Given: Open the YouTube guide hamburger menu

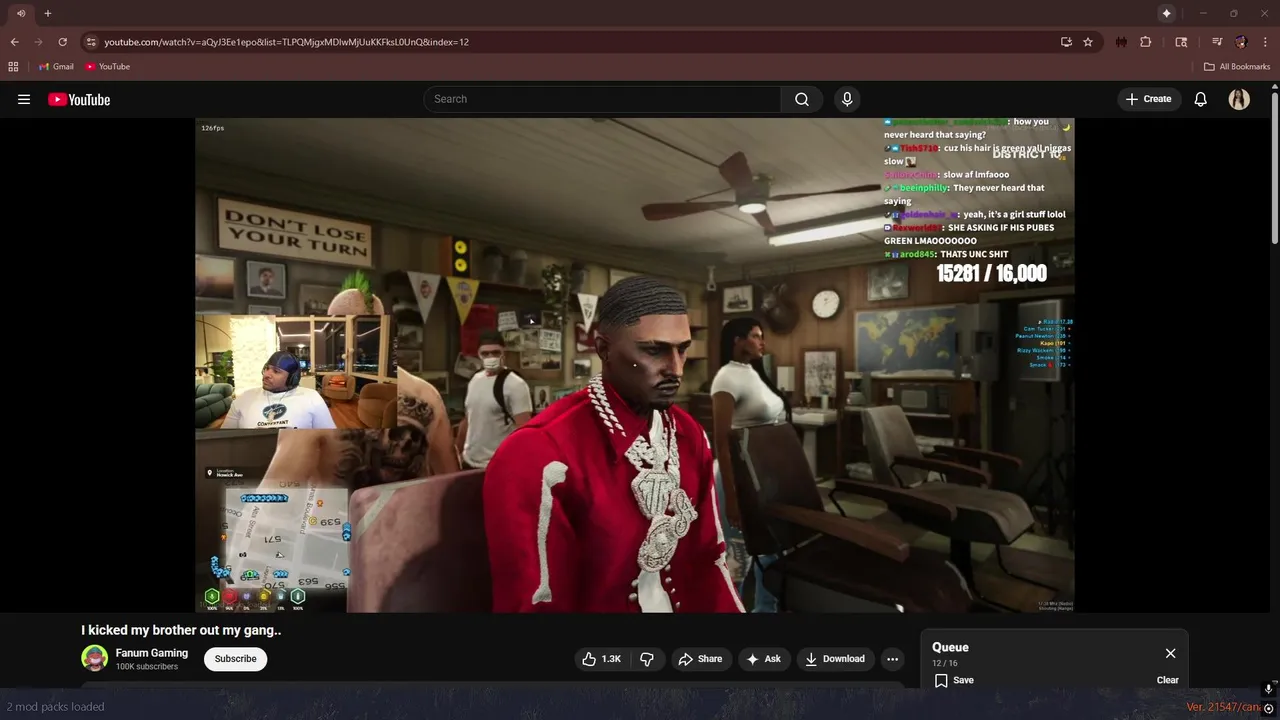Looking at the screenshot, I should click(24, 99).
